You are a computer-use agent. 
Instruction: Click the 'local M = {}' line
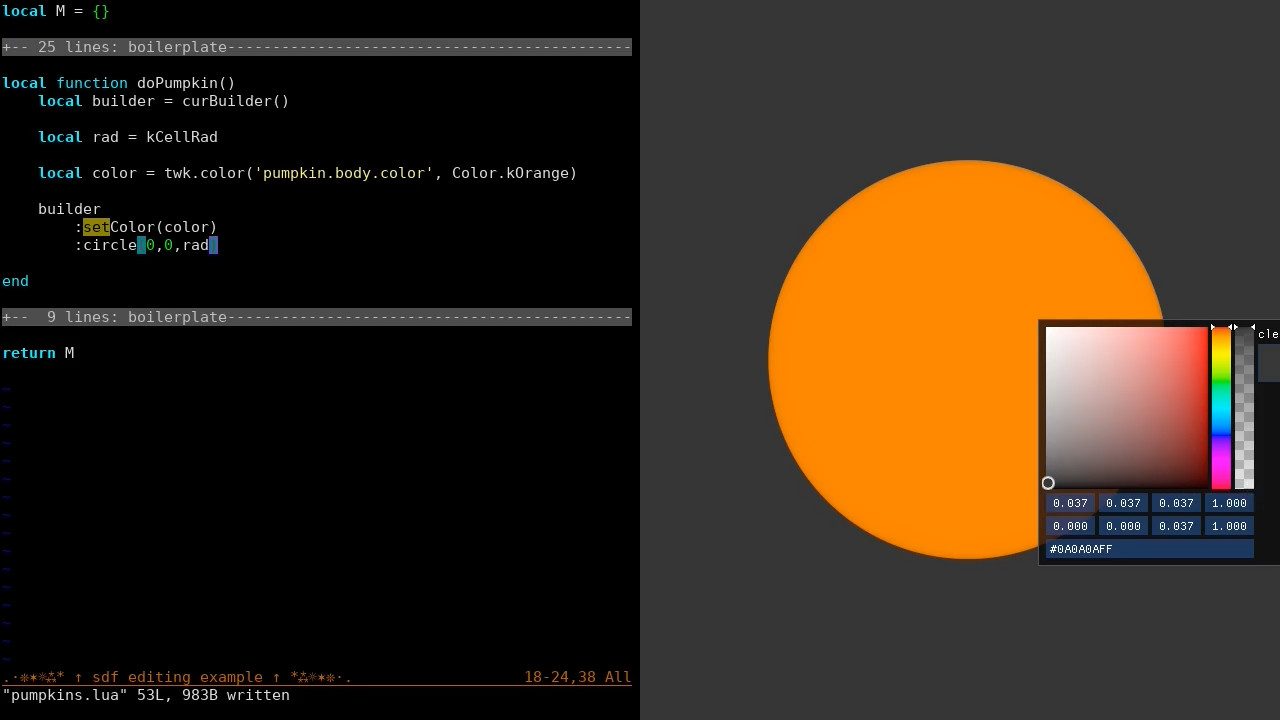click(x=56, y=11)
